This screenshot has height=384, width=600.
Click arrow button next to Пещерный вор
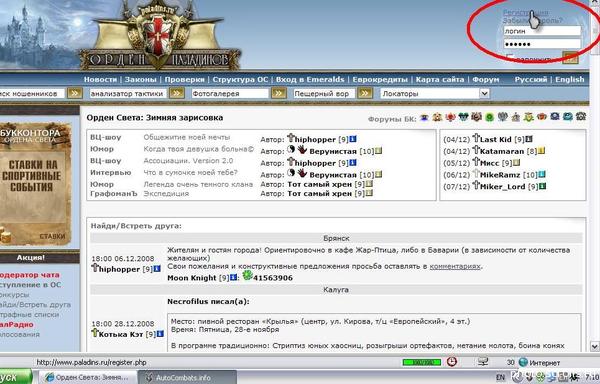(365, 93)
